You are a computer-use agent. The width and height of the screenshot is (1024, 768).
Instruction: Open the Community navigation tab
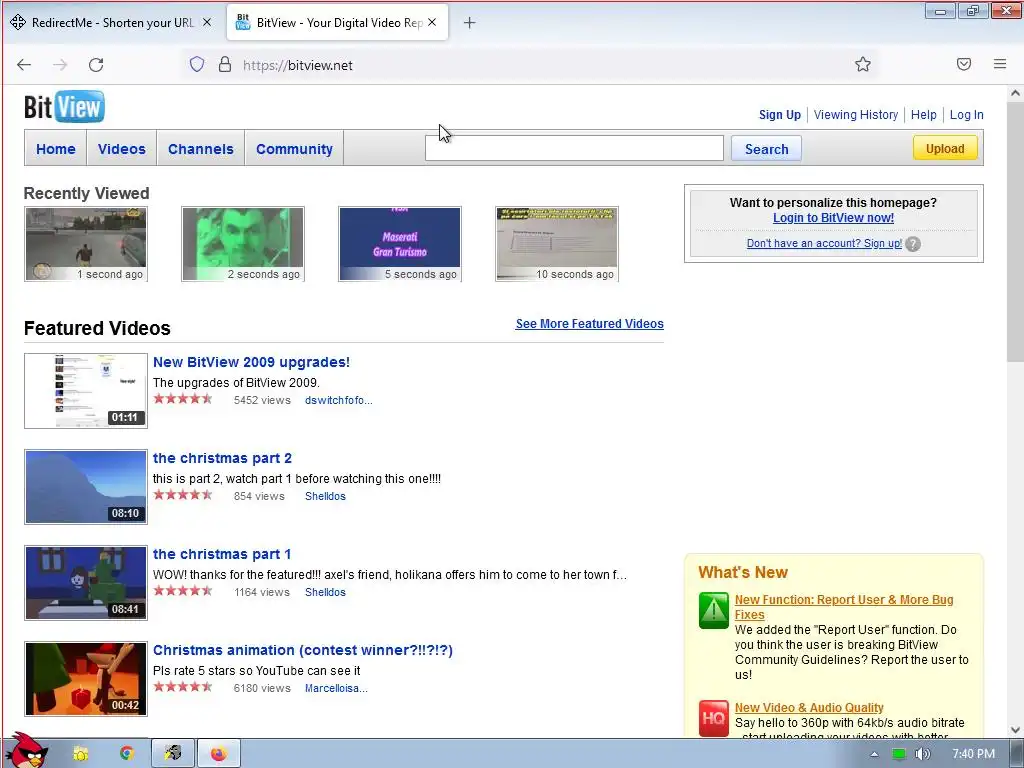294,149
